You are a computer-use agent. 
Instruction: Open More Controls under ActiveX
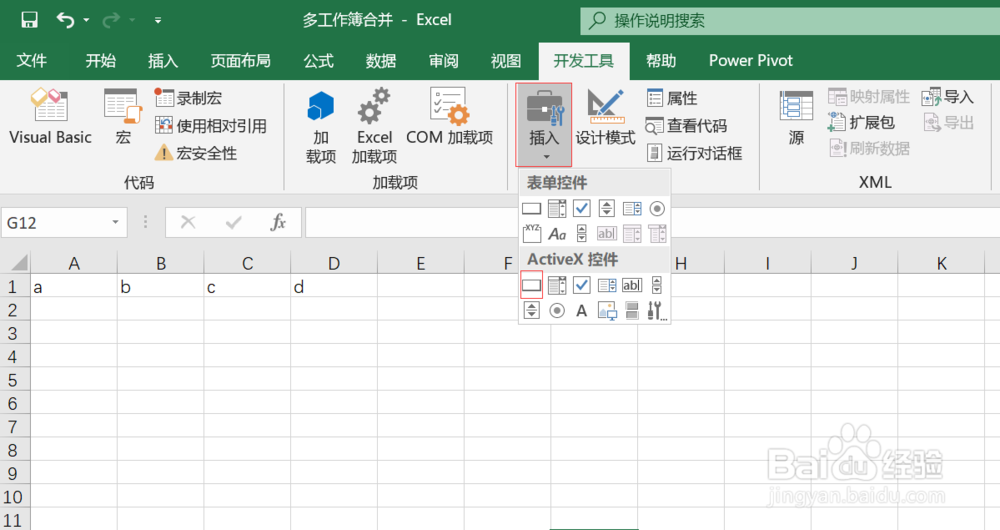point(657,311)
